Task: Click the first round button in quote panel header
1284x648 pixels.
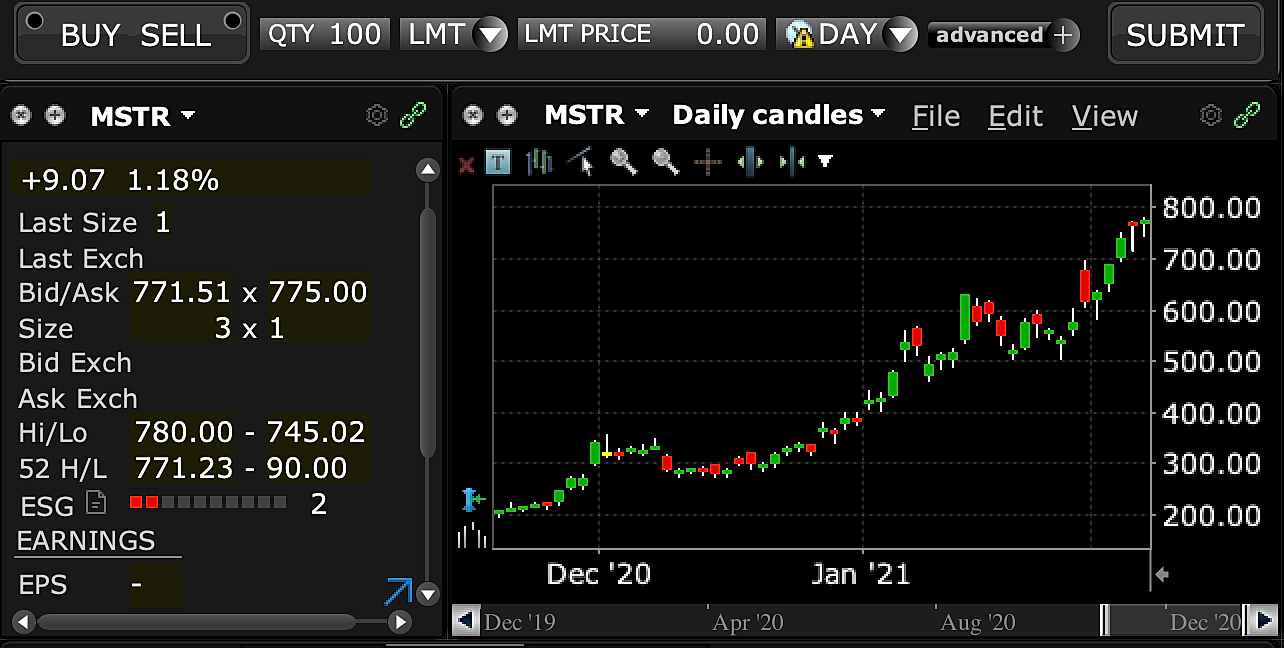Action: pyautogui.click(x=22, y=116)
